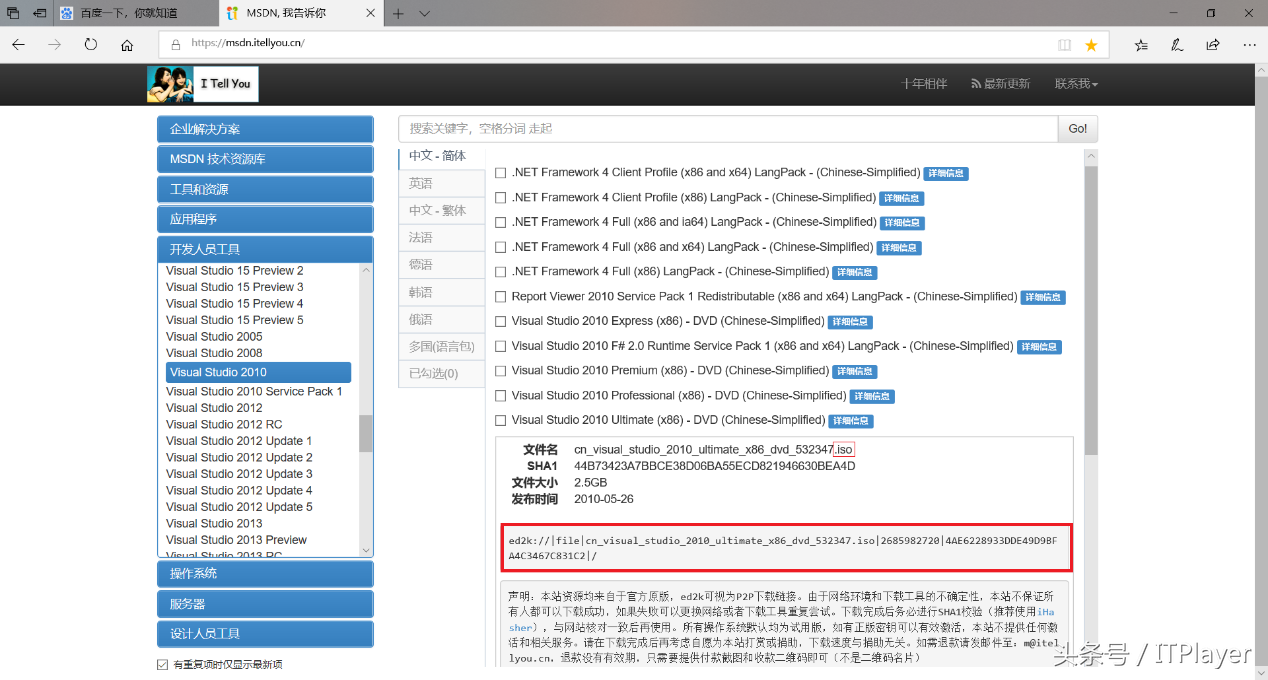Switch to the 英语 language tab

click(x=441, y=184)
